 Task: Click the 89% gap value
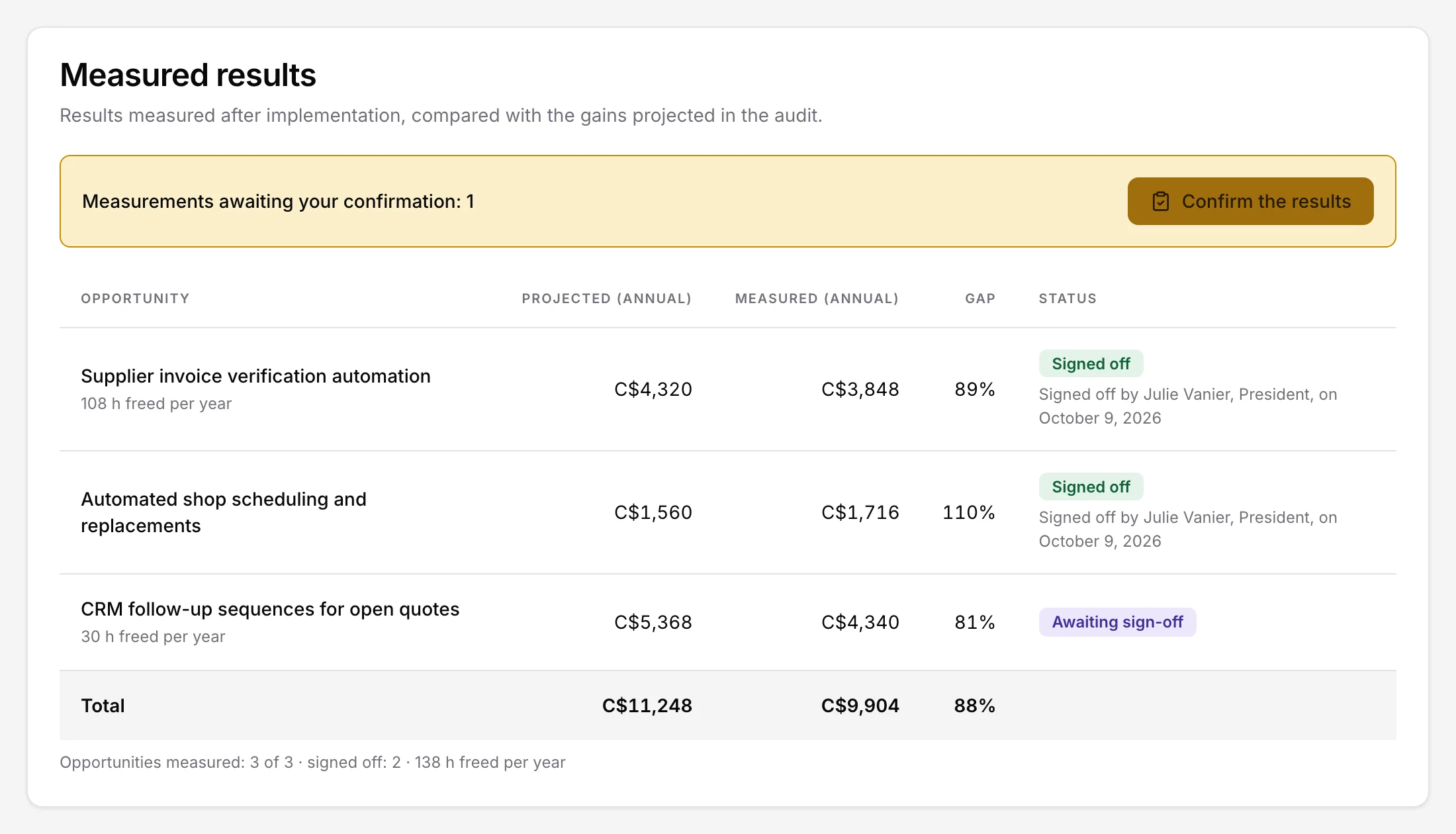975,389
